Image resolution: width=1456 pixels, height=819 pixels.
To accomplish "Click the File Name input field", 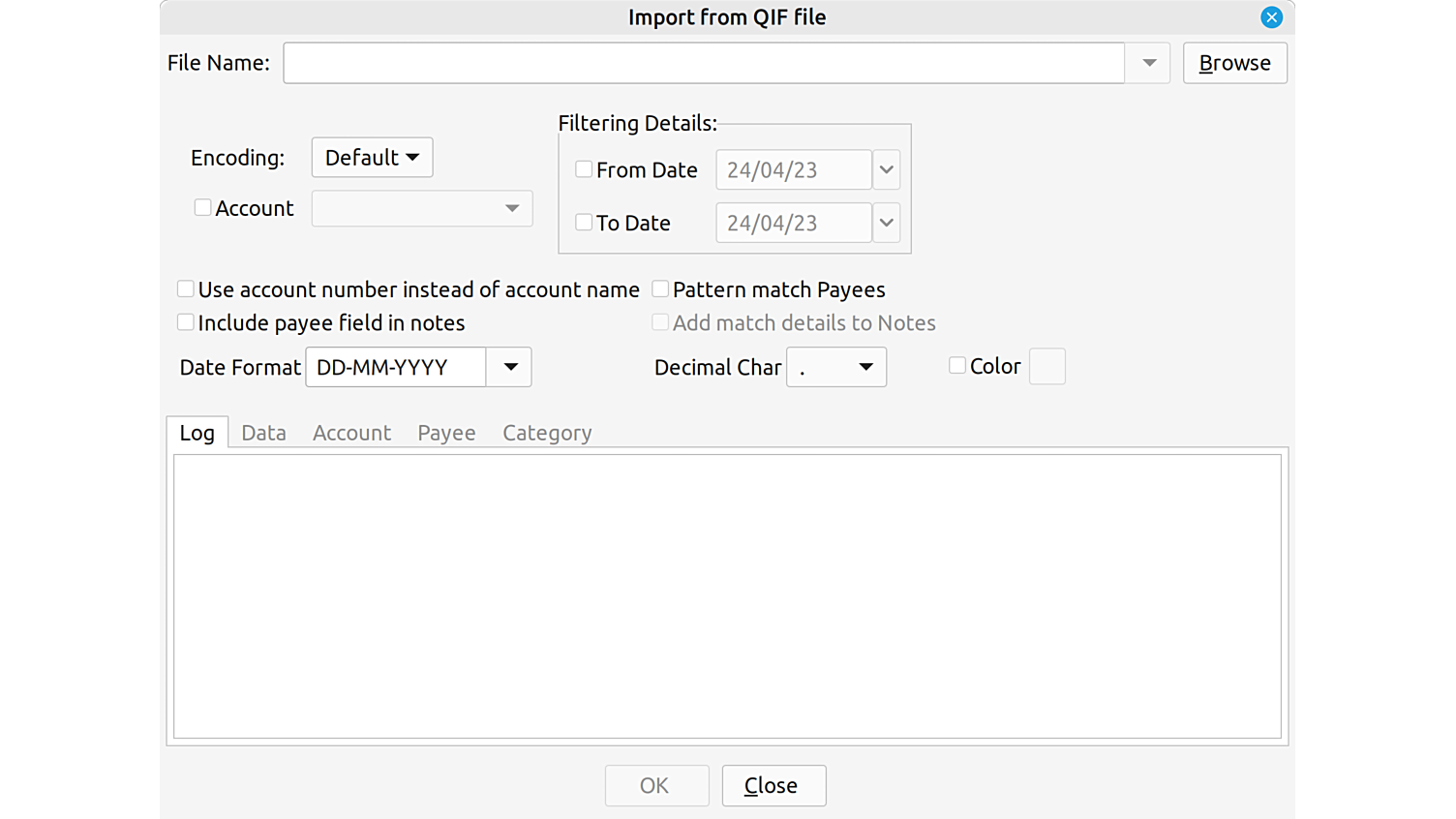I will click(x=704, y=63).
